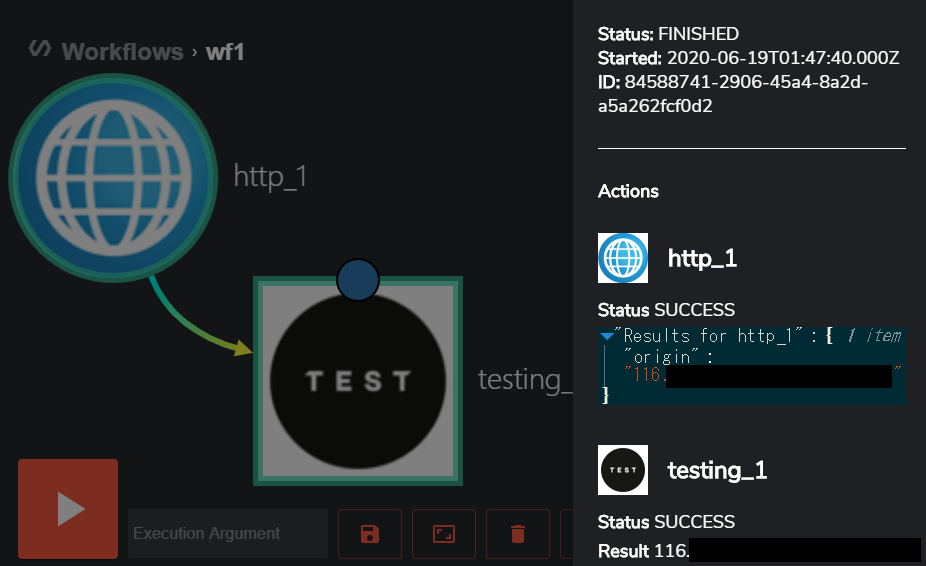Select the TEST testing_1 node in the workflow
This screenshot has width=926, height=566.
[358, 381]
